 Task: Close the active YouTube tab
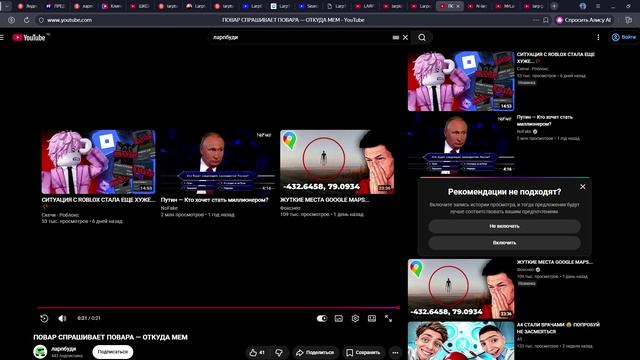[x=458, y=6]
